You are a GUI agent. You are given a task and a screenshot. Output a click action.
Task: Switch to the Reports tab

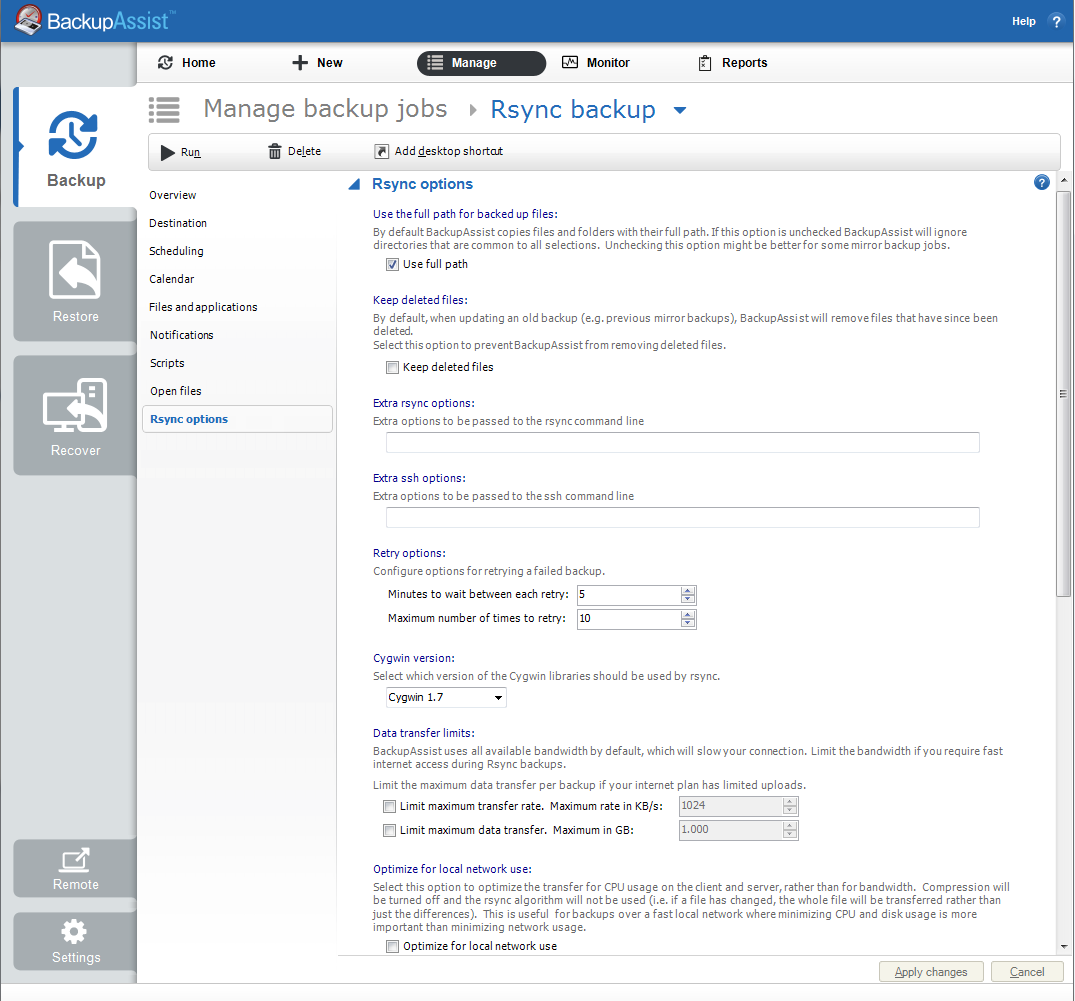coord(733,63)
